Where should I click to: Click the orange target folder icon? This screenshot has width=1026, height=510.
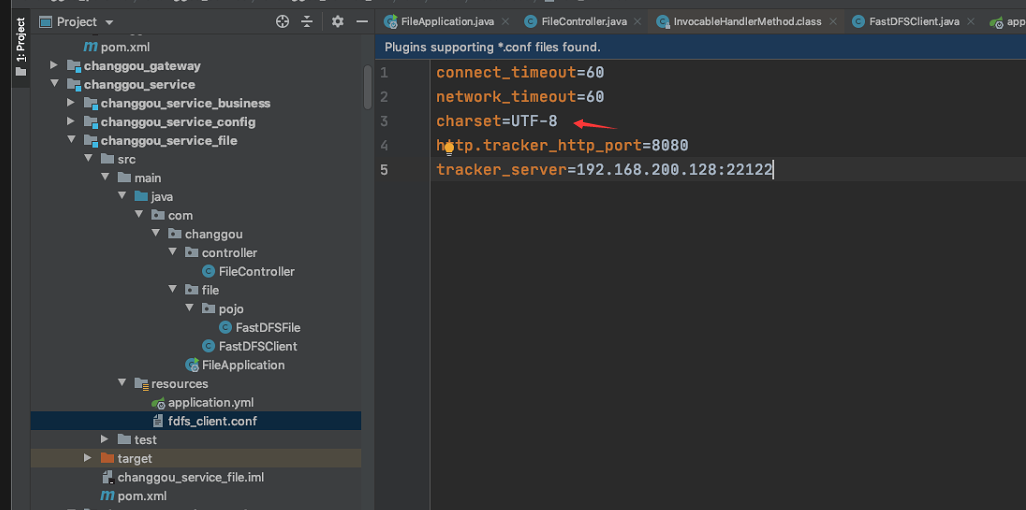pyautogui.click(x=107, y=458)
